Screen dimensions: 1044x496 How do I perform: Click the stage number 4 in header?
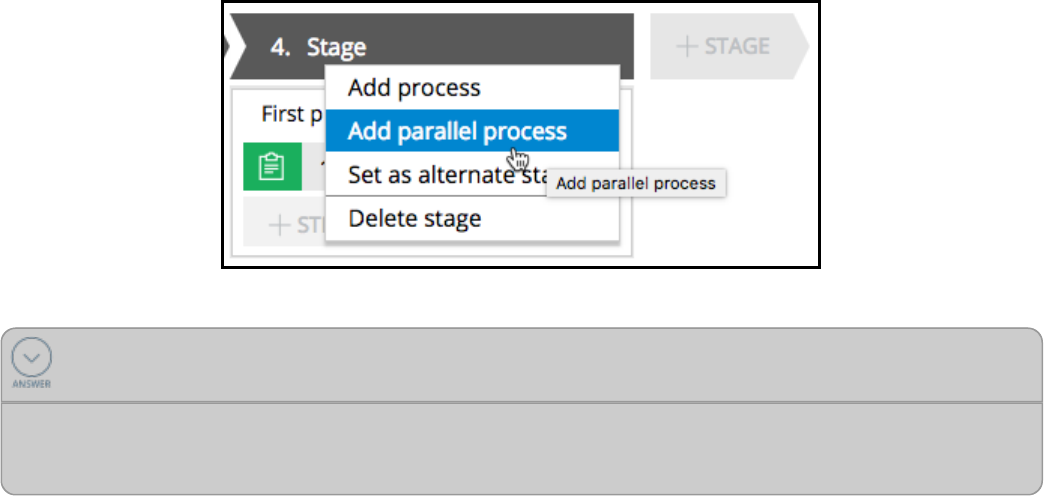tap(282, 47)
